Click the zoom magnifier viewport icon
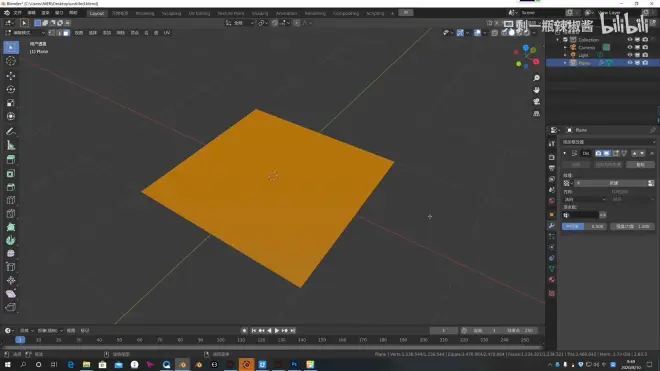Viewport: 660px width, 371px height. click(536, 78)
